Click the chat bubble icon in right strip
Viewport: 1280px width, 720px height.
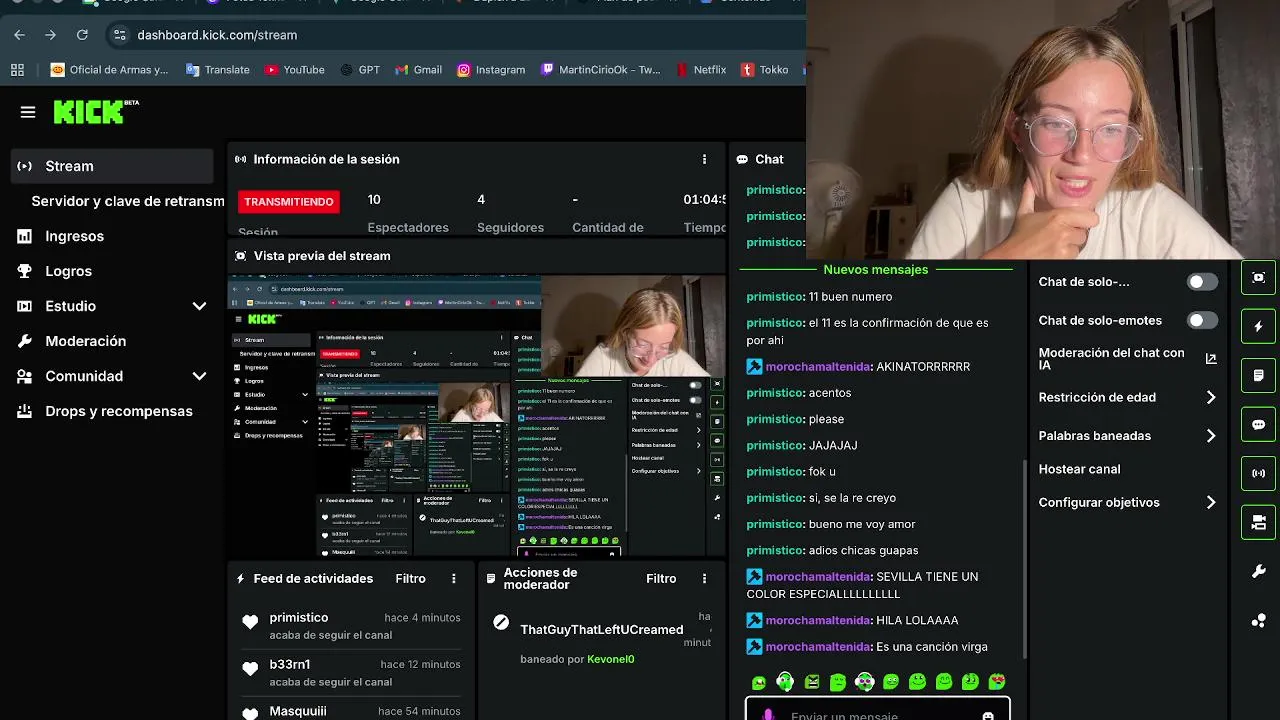coord(1258,424)
